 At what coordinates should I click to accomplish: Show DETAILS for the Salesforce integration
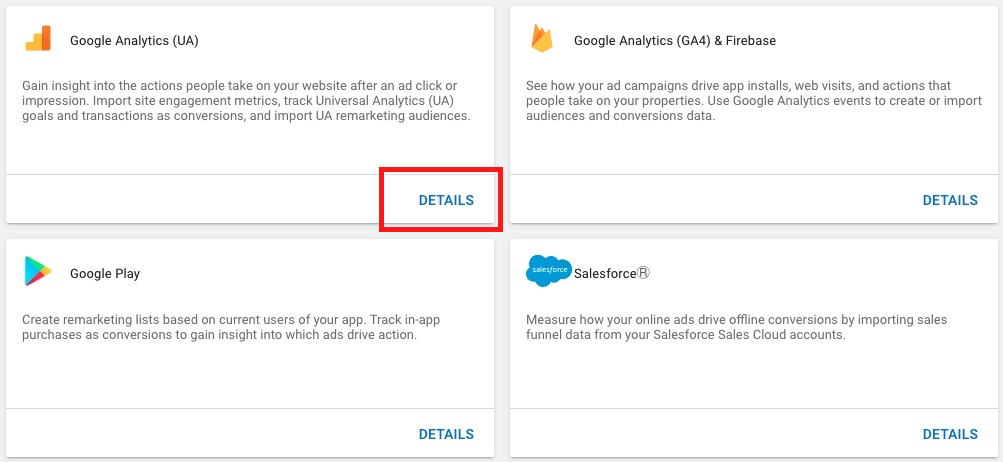click(x=949, y=434)
